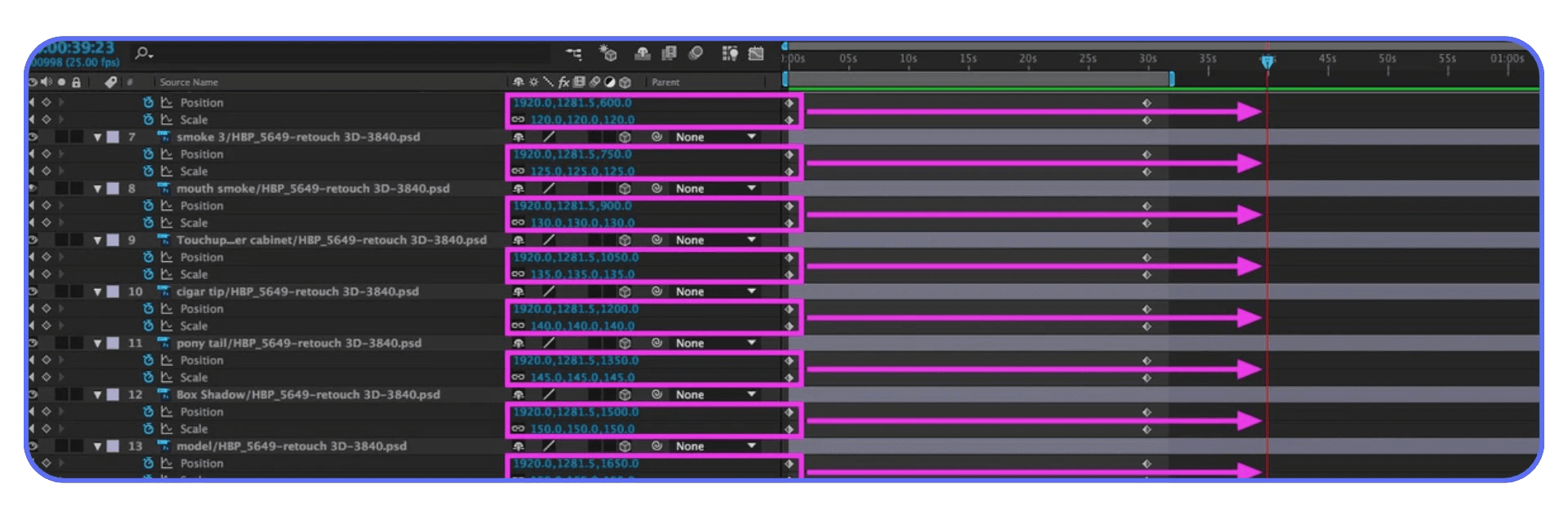1568x524 pixels.
Task: Click the Parent column header
Action: tap(666, 82)
